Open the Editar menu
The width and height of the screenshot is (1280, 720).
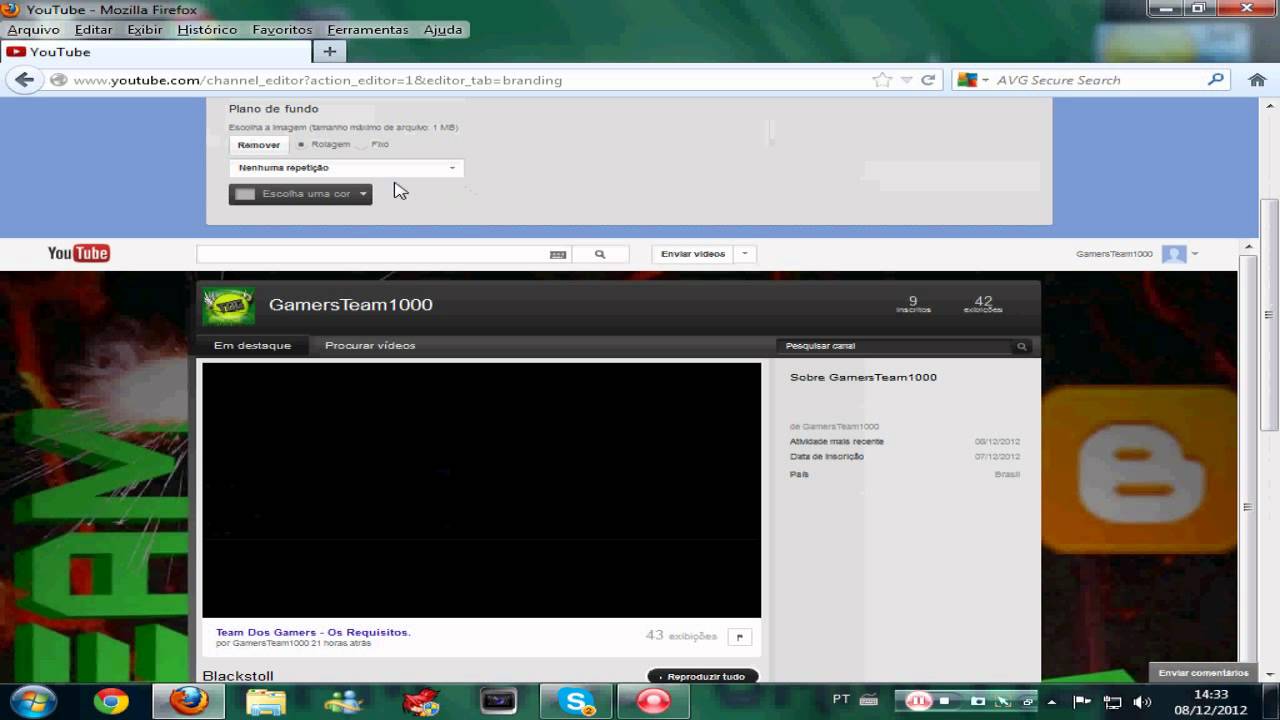[93, 30]
